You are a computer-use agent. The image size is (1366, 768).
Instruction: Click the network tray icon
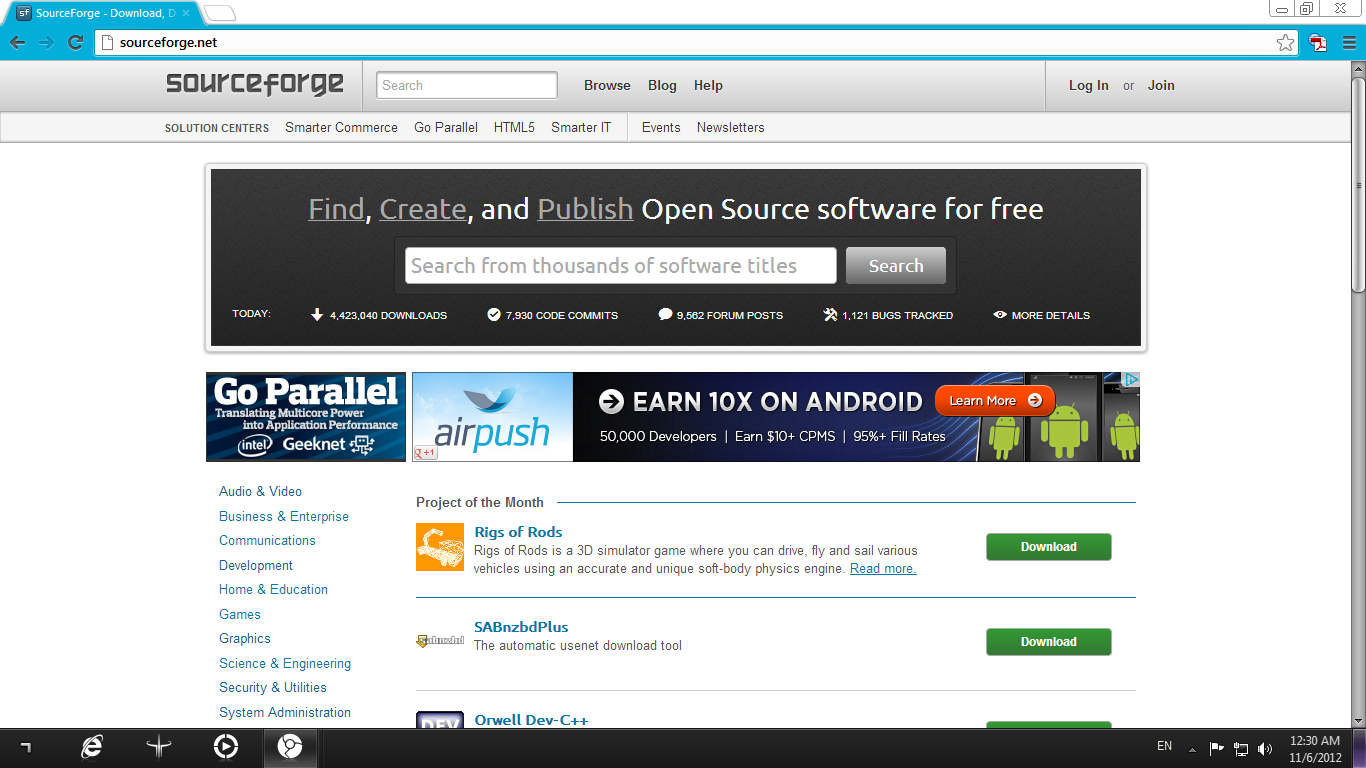pyautogui.click(x=1241, y=748)
